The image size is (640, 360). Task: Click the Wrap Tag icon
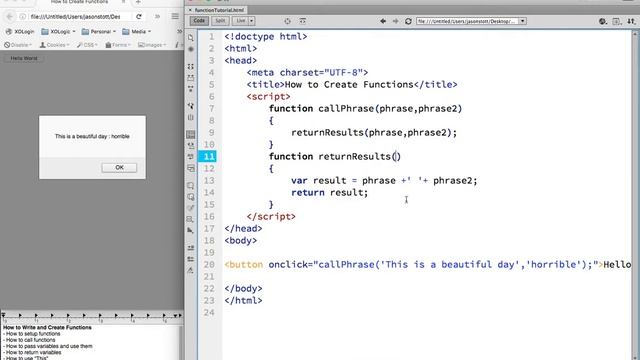191,208
